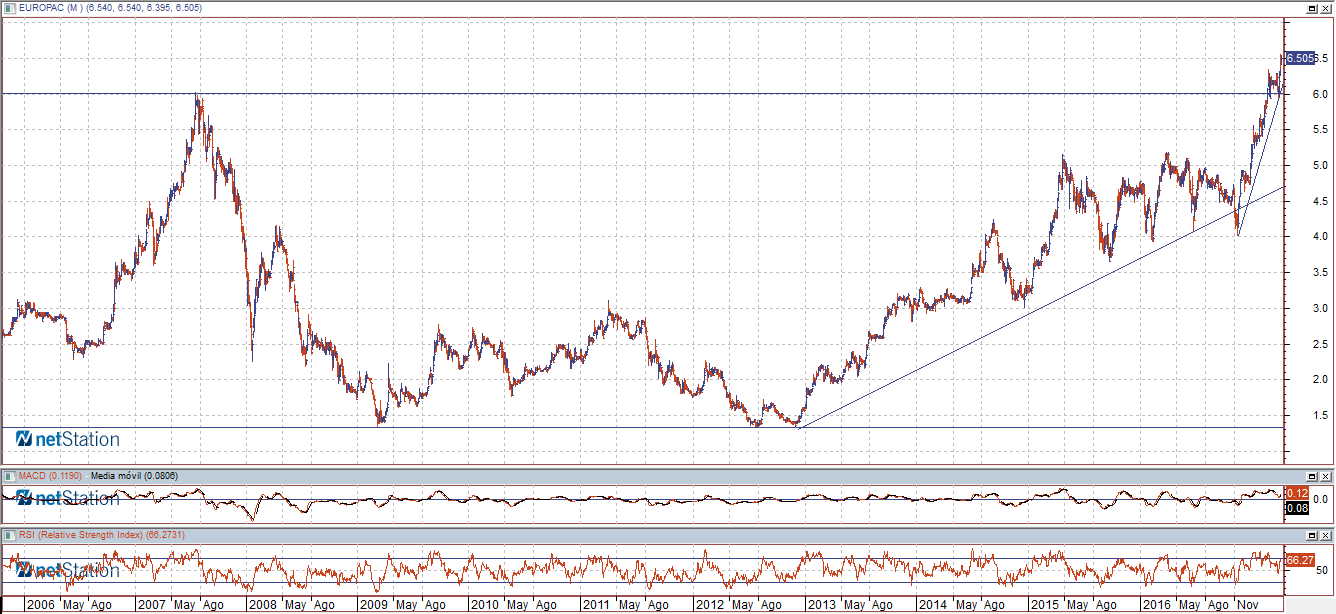
Task: Close the MACD indicator panel
Action: coord(1324,476)
